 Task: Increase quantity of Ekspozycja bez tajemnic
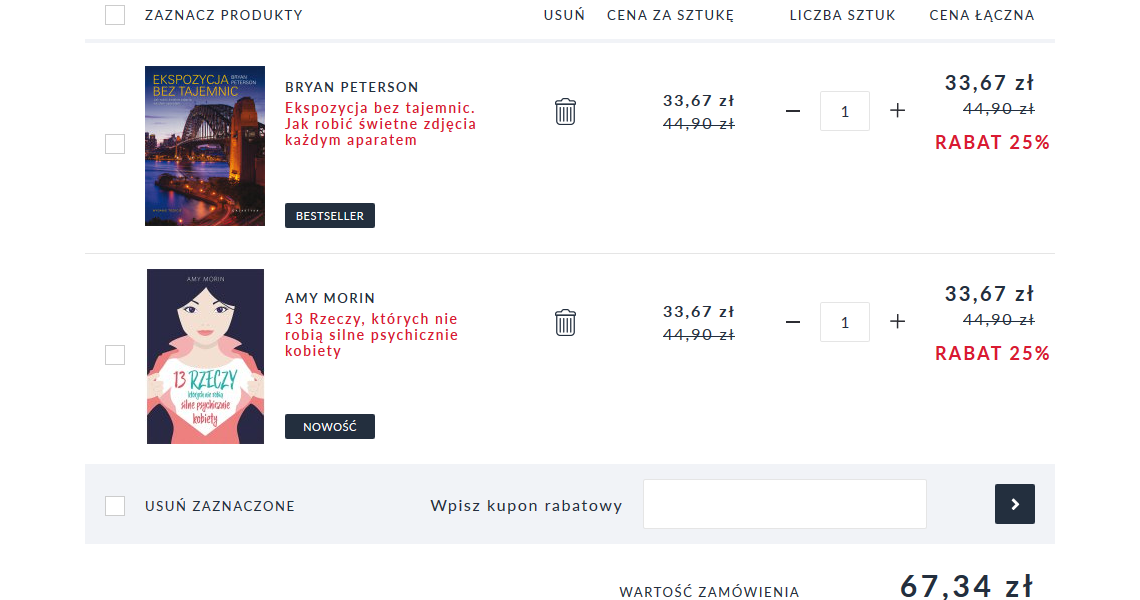click(897, 111)
